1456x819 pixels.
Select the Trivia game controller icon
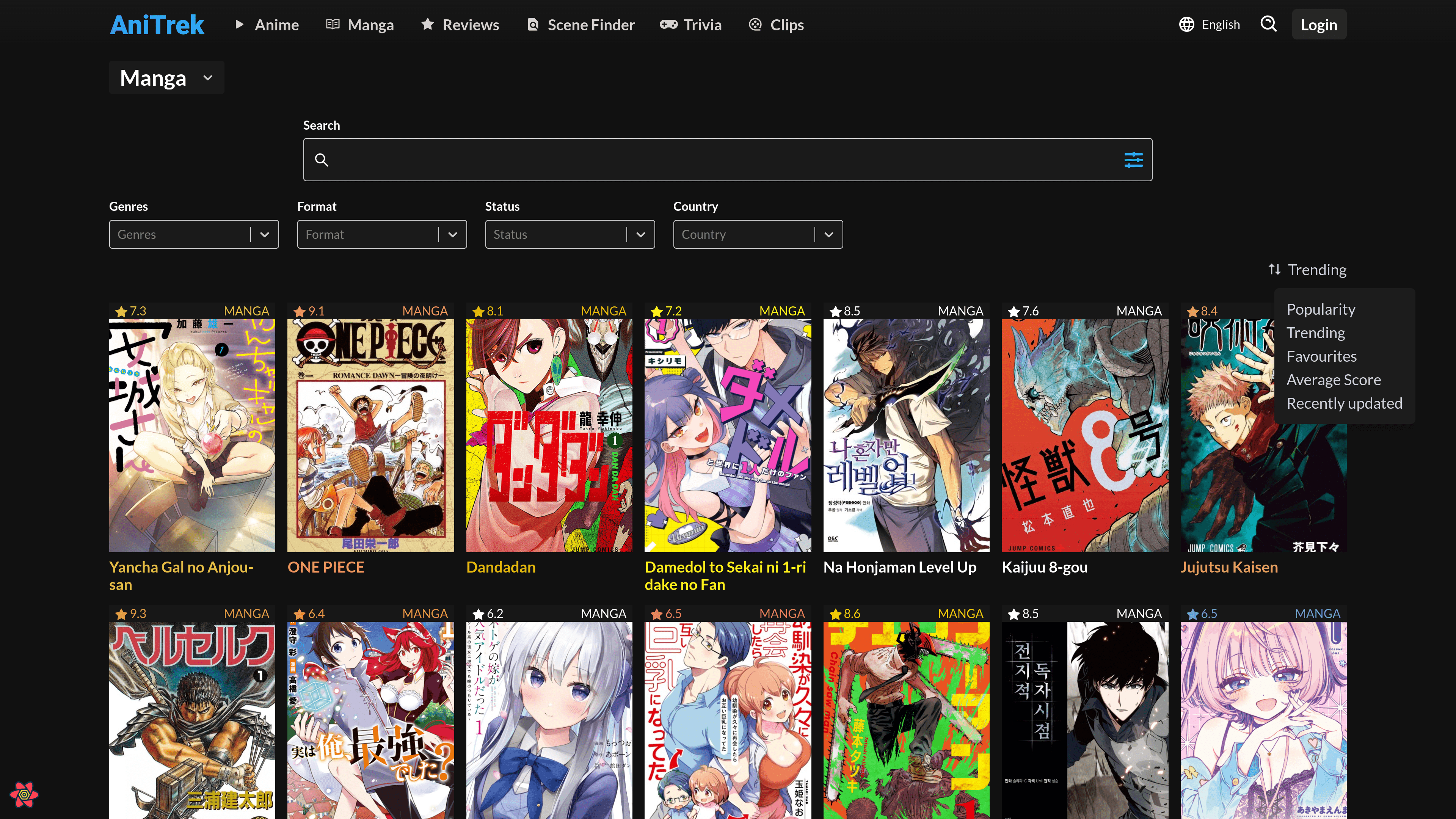click(x=668, y=24)
